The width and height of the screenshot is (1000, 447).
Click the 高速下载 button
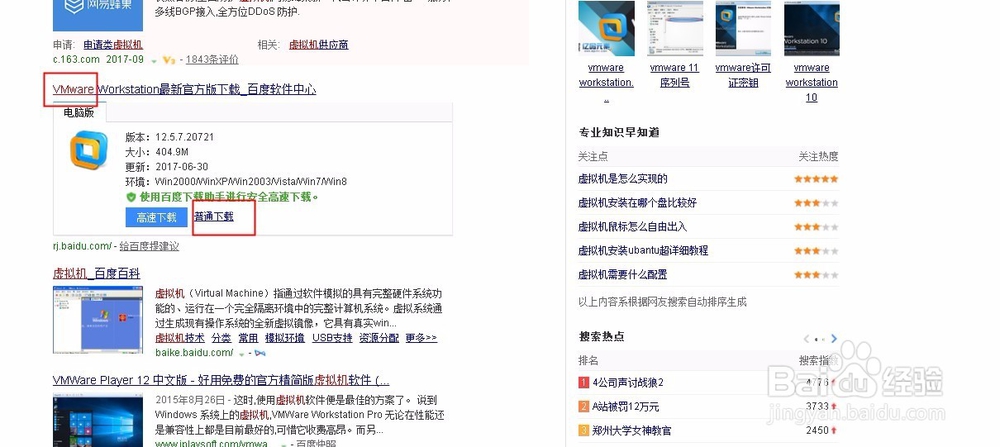pos(156,217)
